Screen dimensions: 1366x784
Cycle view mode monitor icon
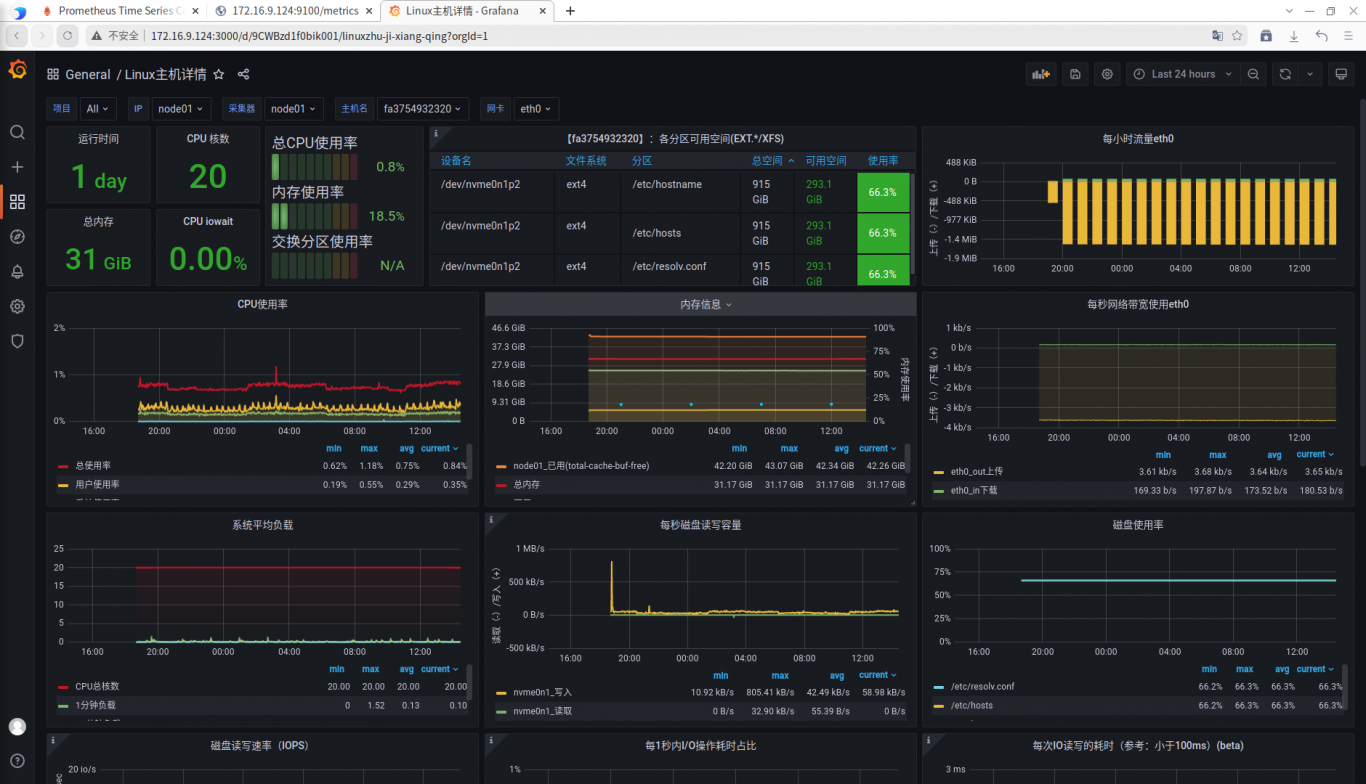(x=1342, y=74)
